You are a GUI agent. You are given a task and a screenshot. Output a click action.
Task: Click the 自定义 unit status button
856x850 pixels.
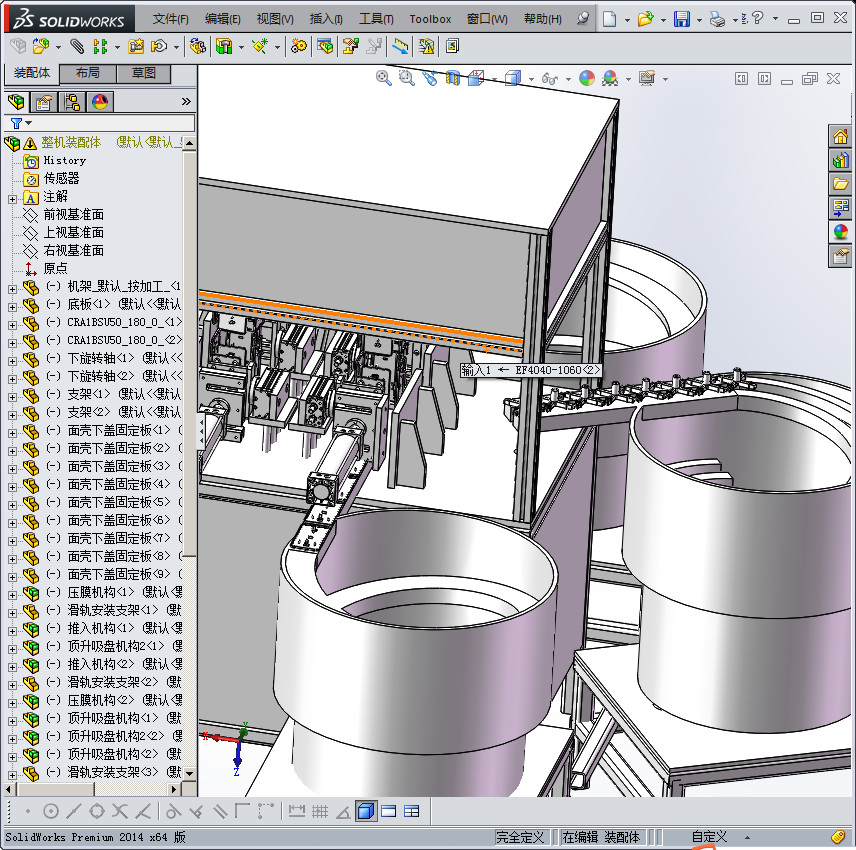point(709,837)
